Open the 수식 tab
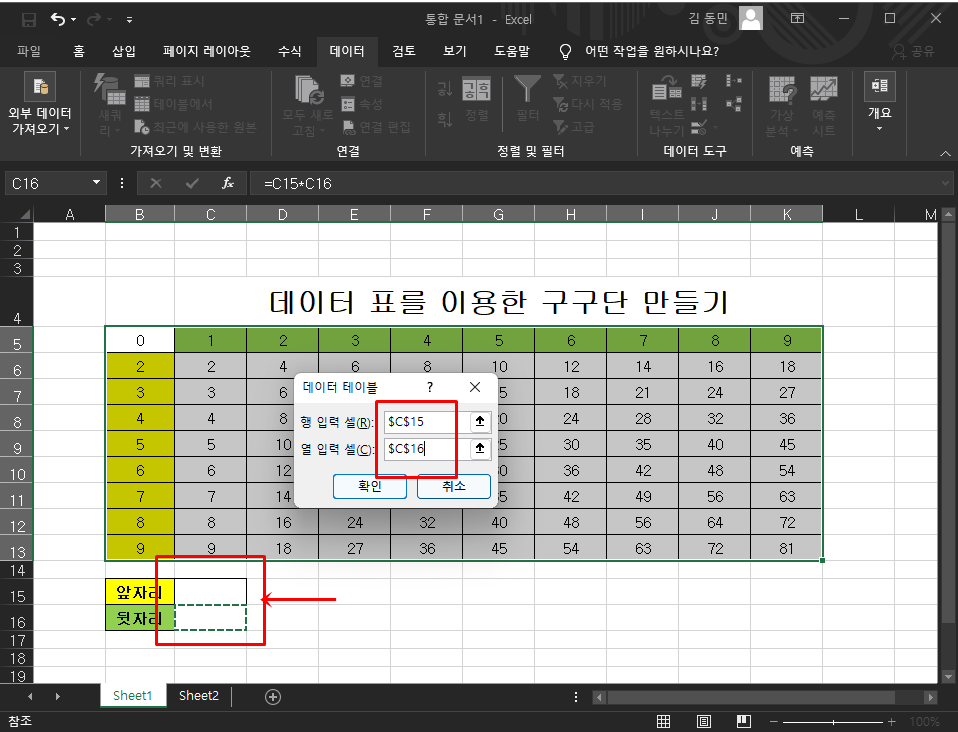 pos(290,51)
